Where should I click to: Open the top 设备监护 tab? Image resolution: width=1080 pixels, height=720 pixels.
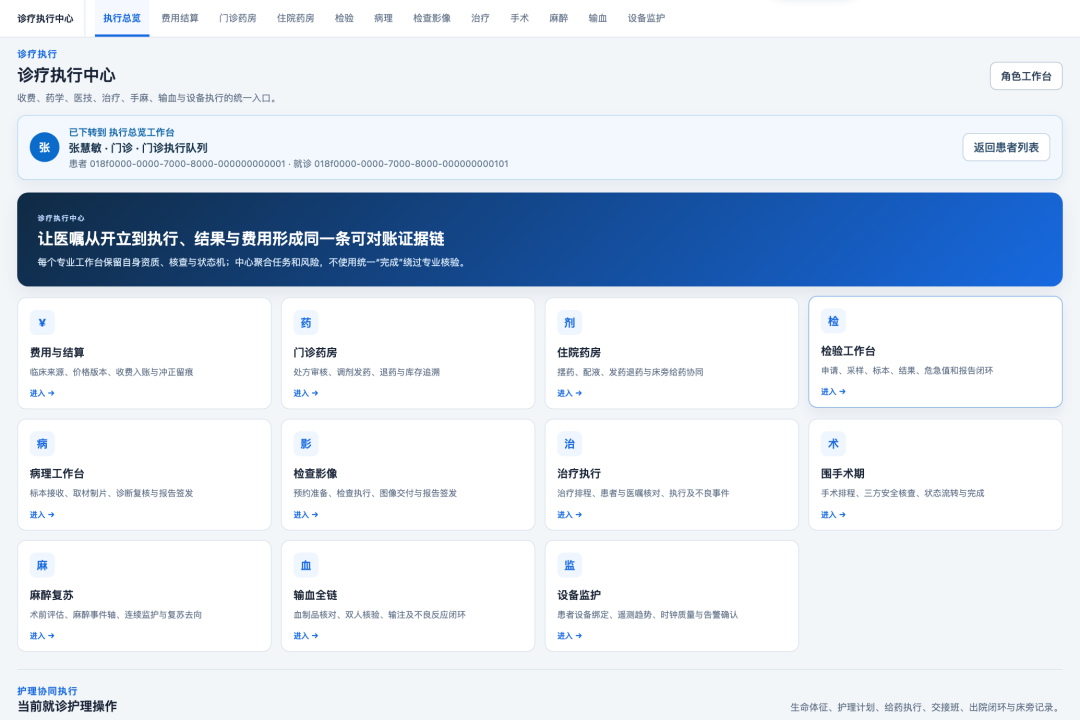pyautogui.click(x=646, y=18)
